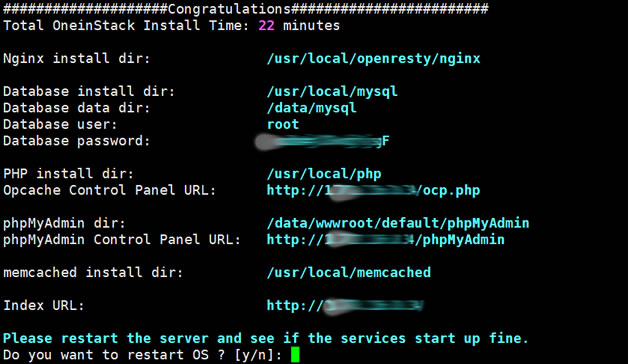Image resolution: width=628 pixels, height=364 pixels.
Task: Click the 'memcached install dir:' label
Action: coord(93,272)
